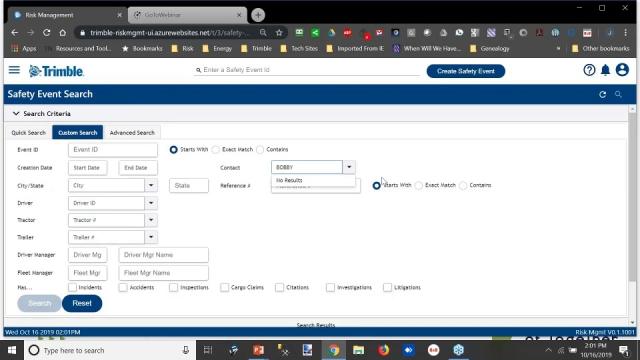Open the user account profile icon
This screenshot has width=640, height=360.
pyautogui.click(x=622, y=70)
